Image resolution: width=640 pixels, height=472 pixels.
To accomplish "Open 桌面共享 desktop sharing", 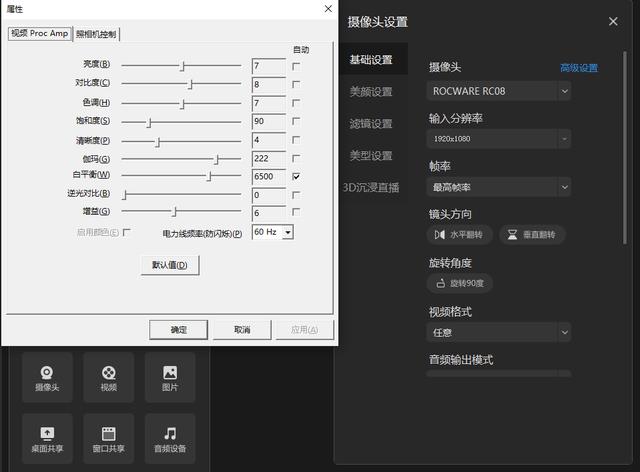I will 47,439.
